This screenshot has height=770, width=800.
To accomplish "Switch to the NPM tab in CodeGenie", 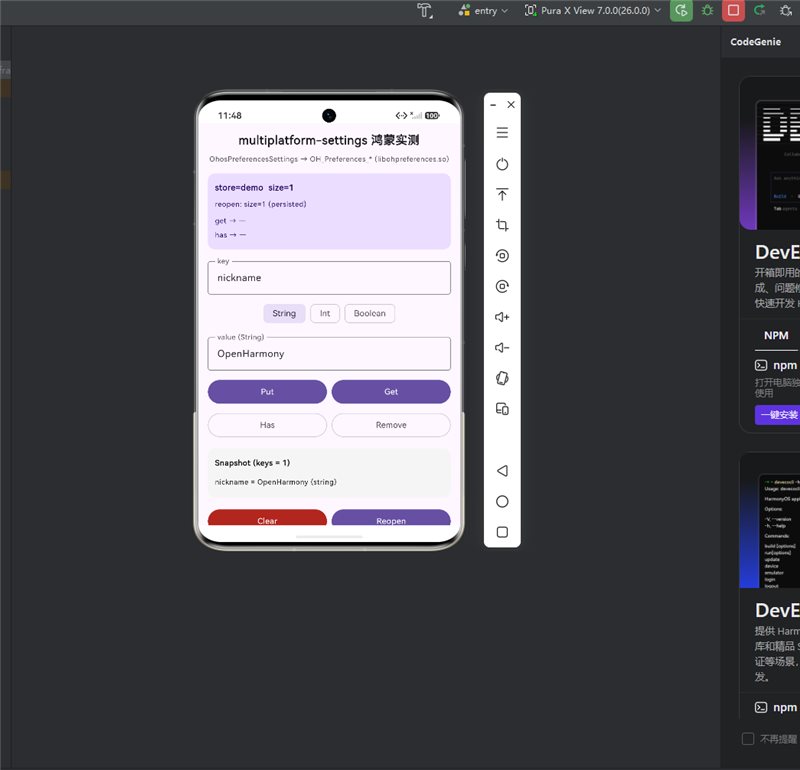I will [x=776, y=335].
